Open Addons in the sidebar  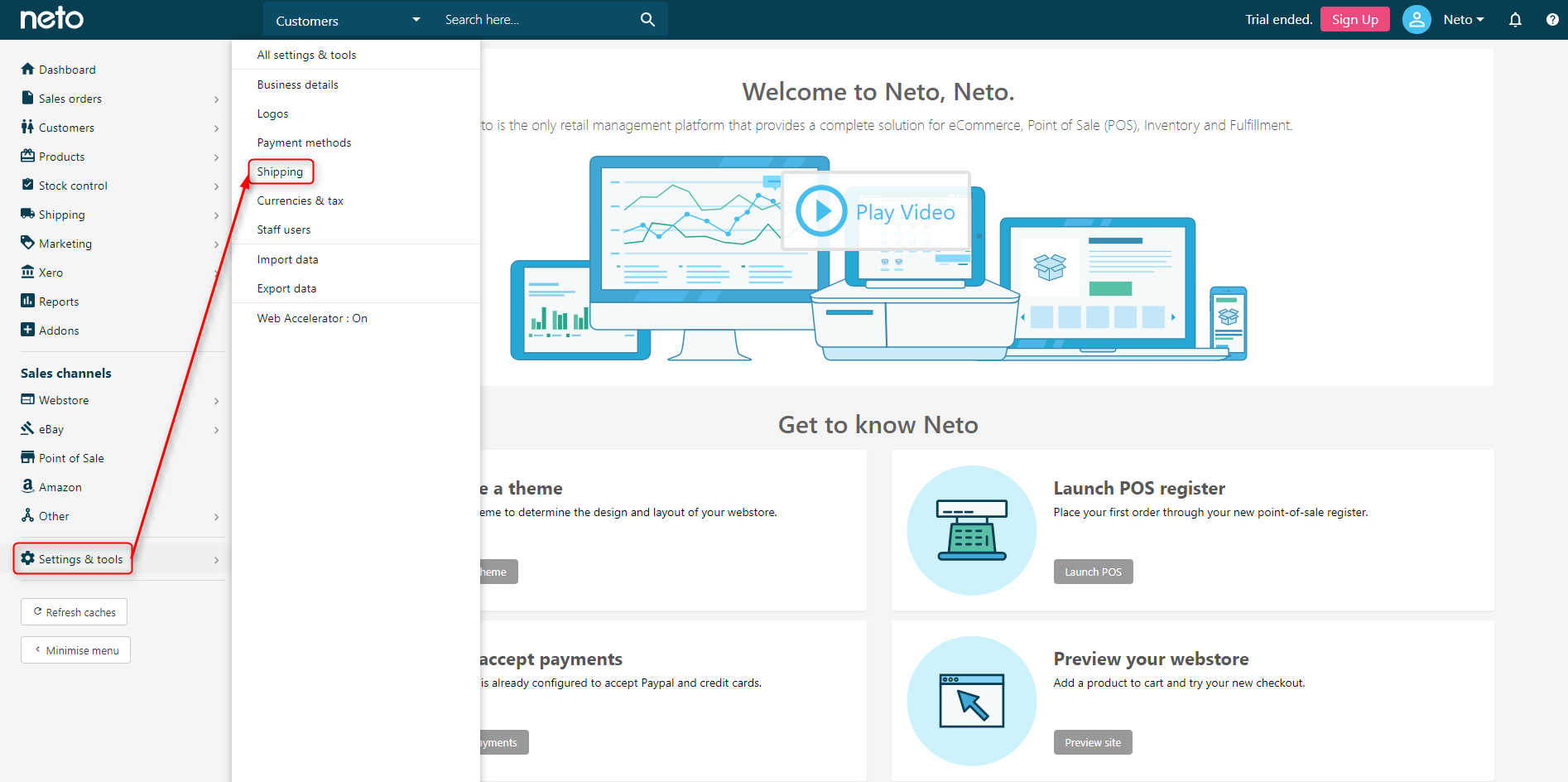[59, 331]
